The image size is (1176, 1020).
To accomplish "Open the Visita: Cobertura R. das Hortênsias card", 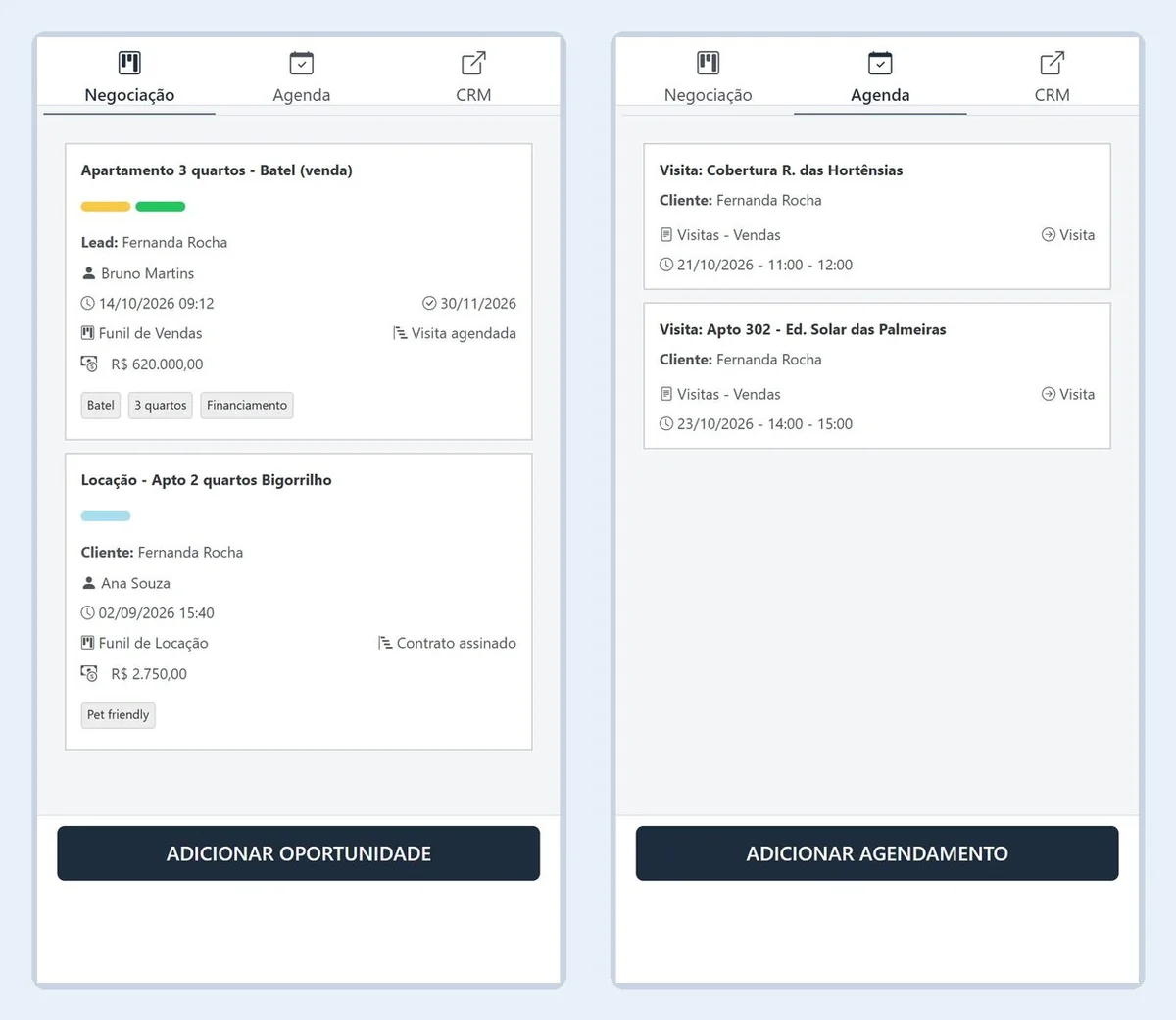I will 877,217.
